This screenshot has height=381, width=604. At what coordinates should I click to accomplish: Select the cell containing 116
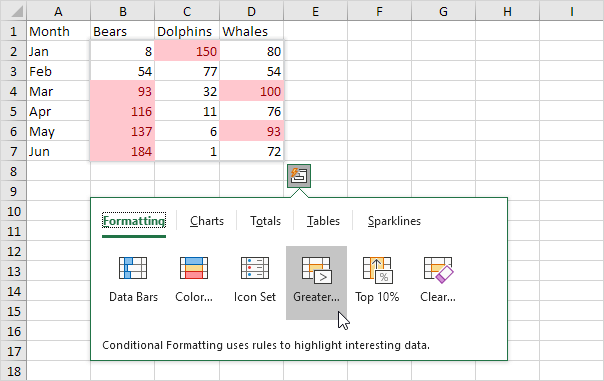click(x=122, y=111)
